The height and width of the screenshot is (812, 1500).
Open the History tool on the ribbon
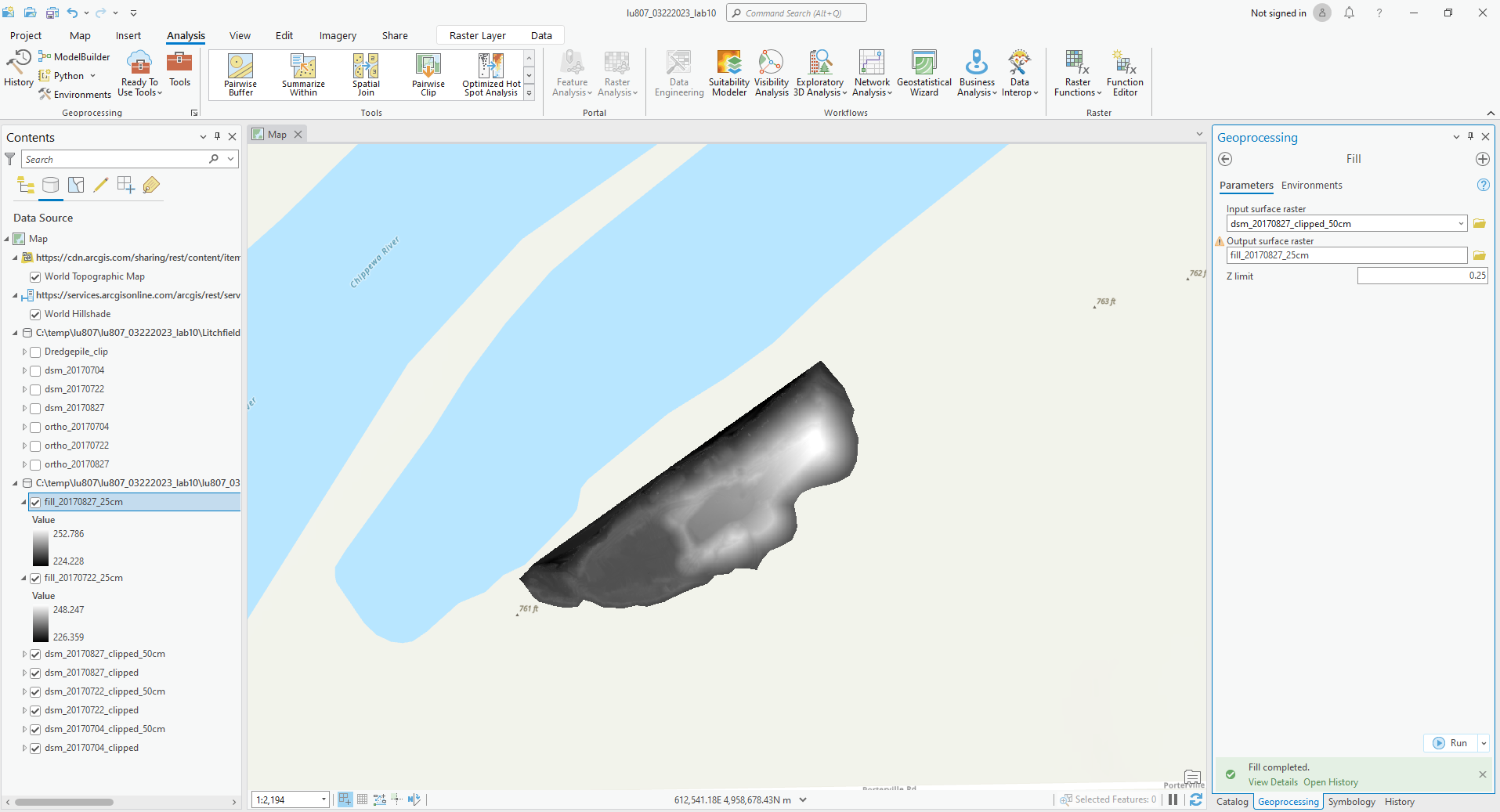coord(18,68)
